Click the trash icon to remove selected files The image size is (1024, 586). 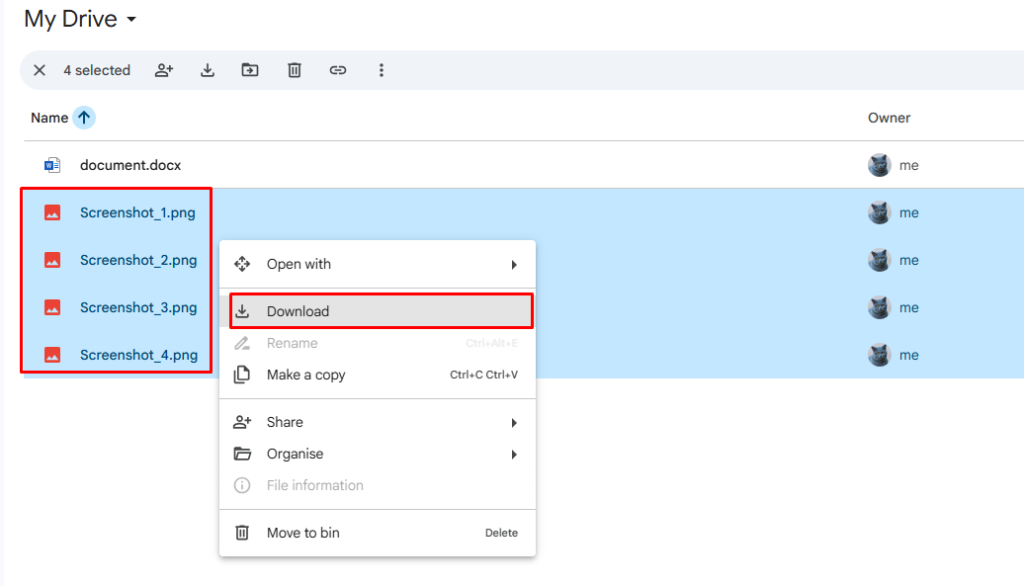click(293, 70)
